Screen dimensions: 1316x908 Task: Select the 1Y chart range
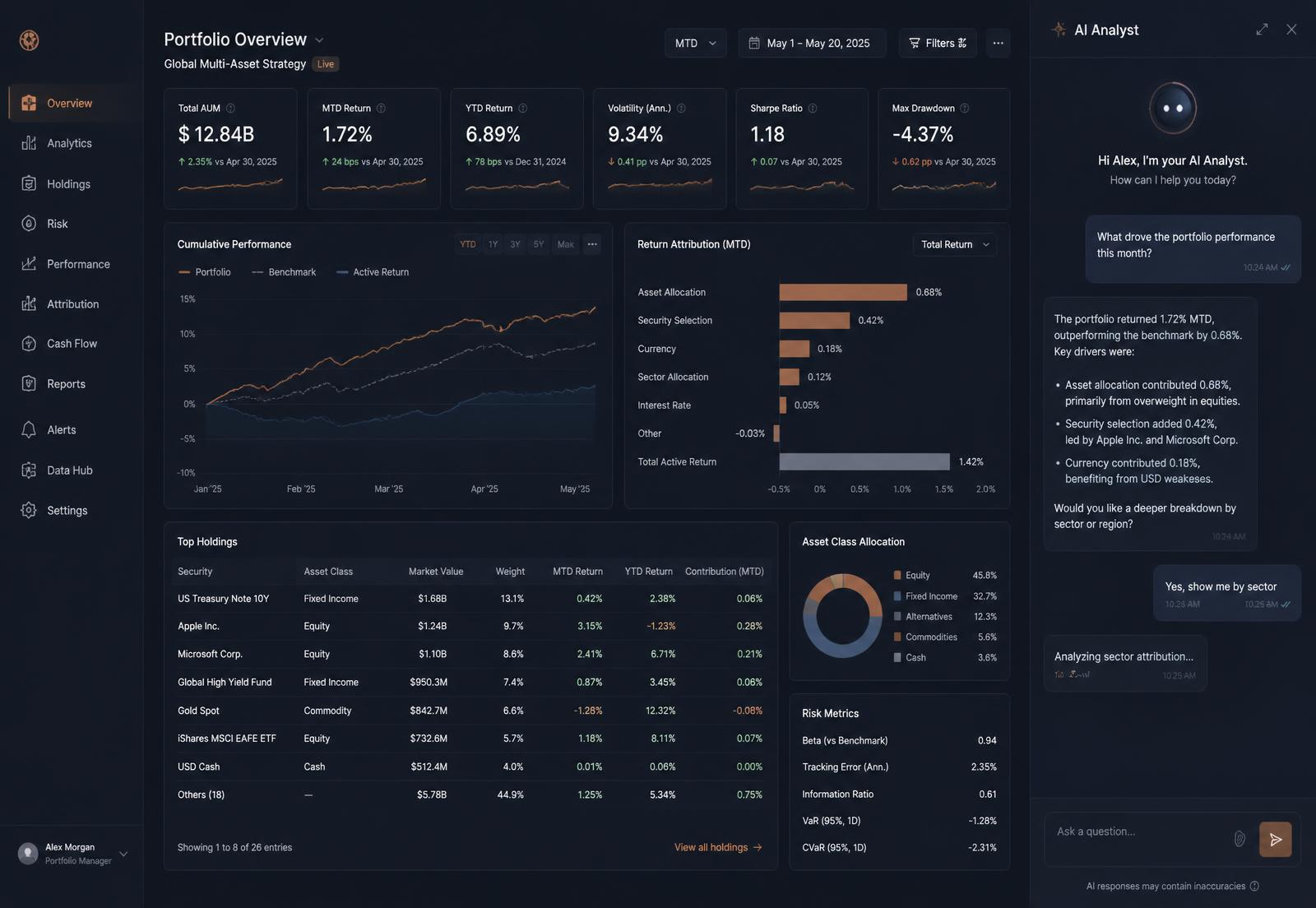pos(493,244)
